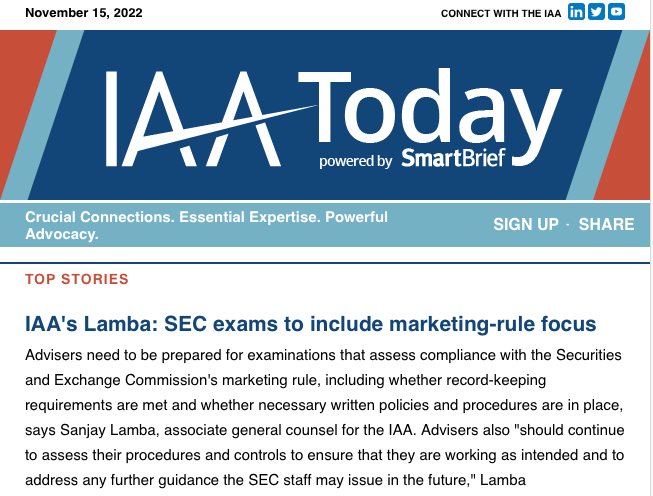Open the IAA Twitter icon
This screenshot has height=496, width=653.
[x=596, y=12]
